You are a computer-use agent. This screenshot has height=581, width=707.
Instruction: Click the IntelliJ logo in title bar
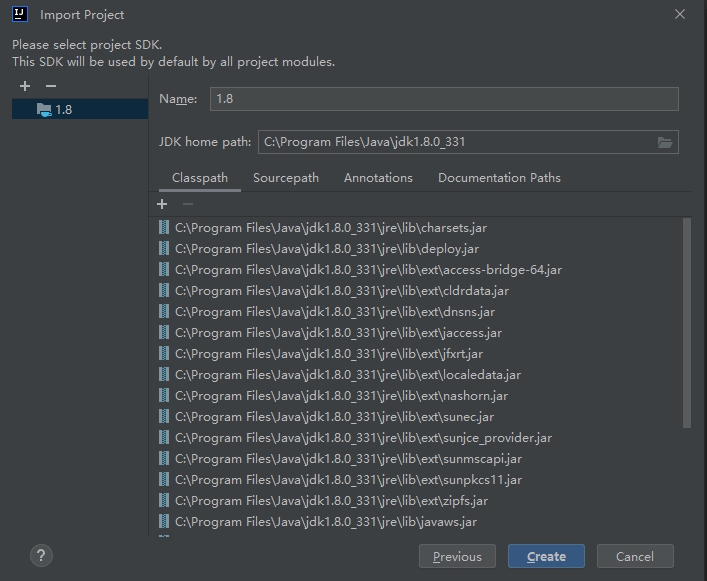pos(19,15)
